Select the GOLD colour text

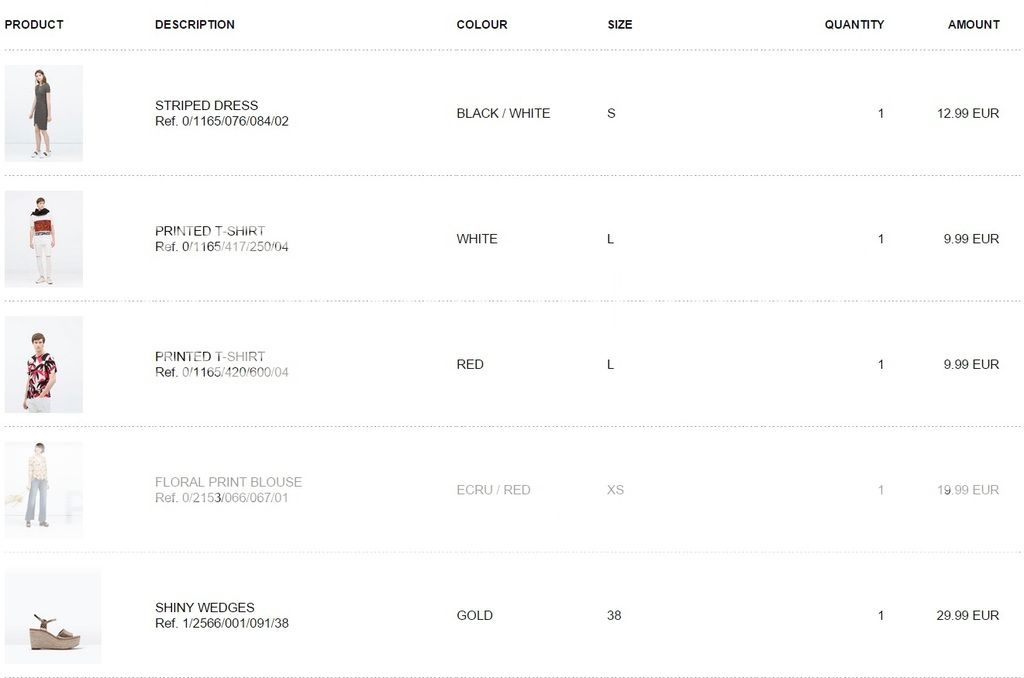[474, 615]
